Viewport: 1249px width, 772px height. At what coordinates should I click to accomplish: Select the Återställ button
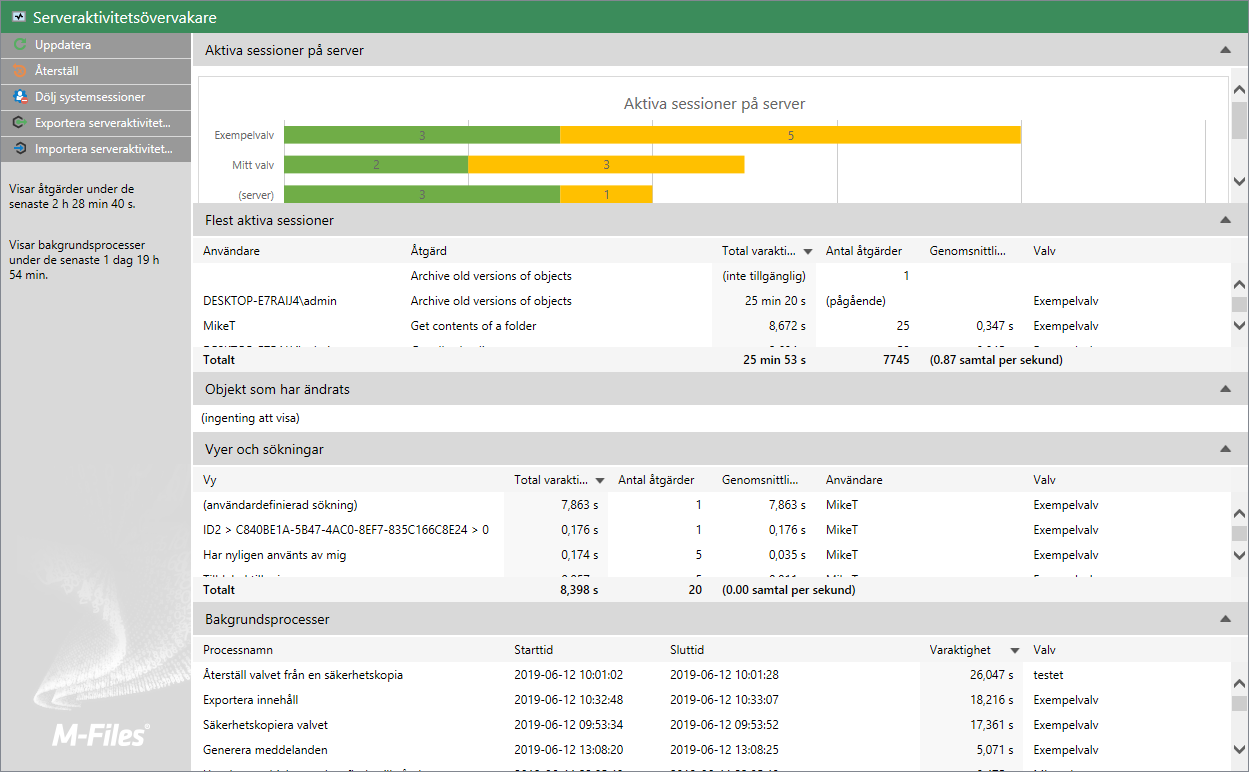95,71
